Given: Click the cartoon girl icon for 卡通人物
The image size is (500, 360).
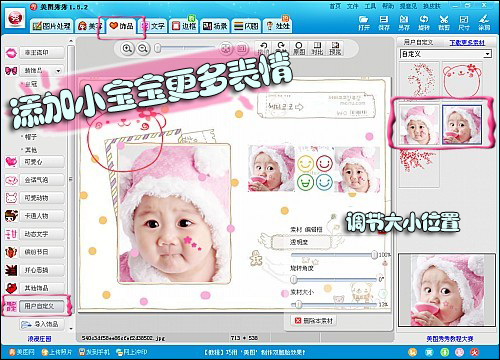Looking at the screenshot, I should (x=11, y=216).
